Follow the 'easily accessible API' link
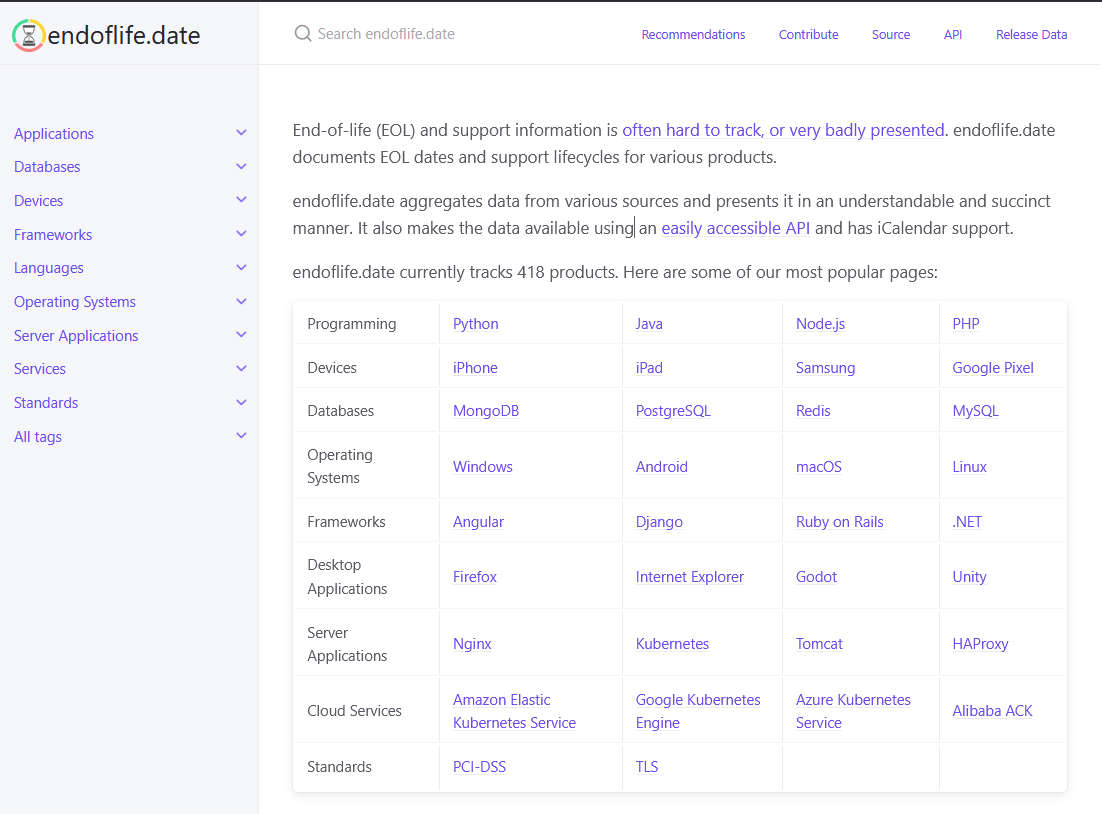The width and height of the screenshot is (1102, 814). 735,228
